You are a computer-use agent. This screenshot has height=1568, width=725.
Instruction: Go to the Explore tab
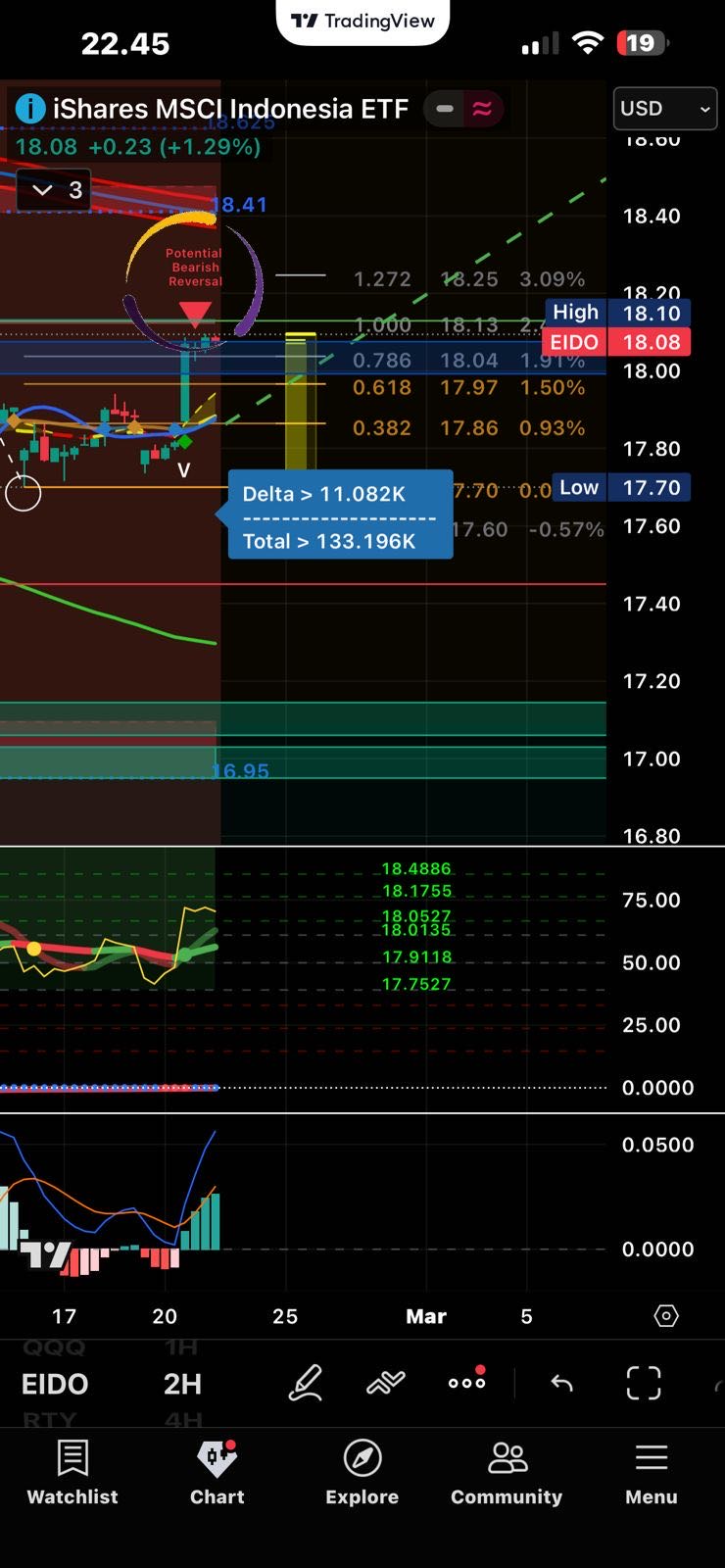(x=362, y=1472)
